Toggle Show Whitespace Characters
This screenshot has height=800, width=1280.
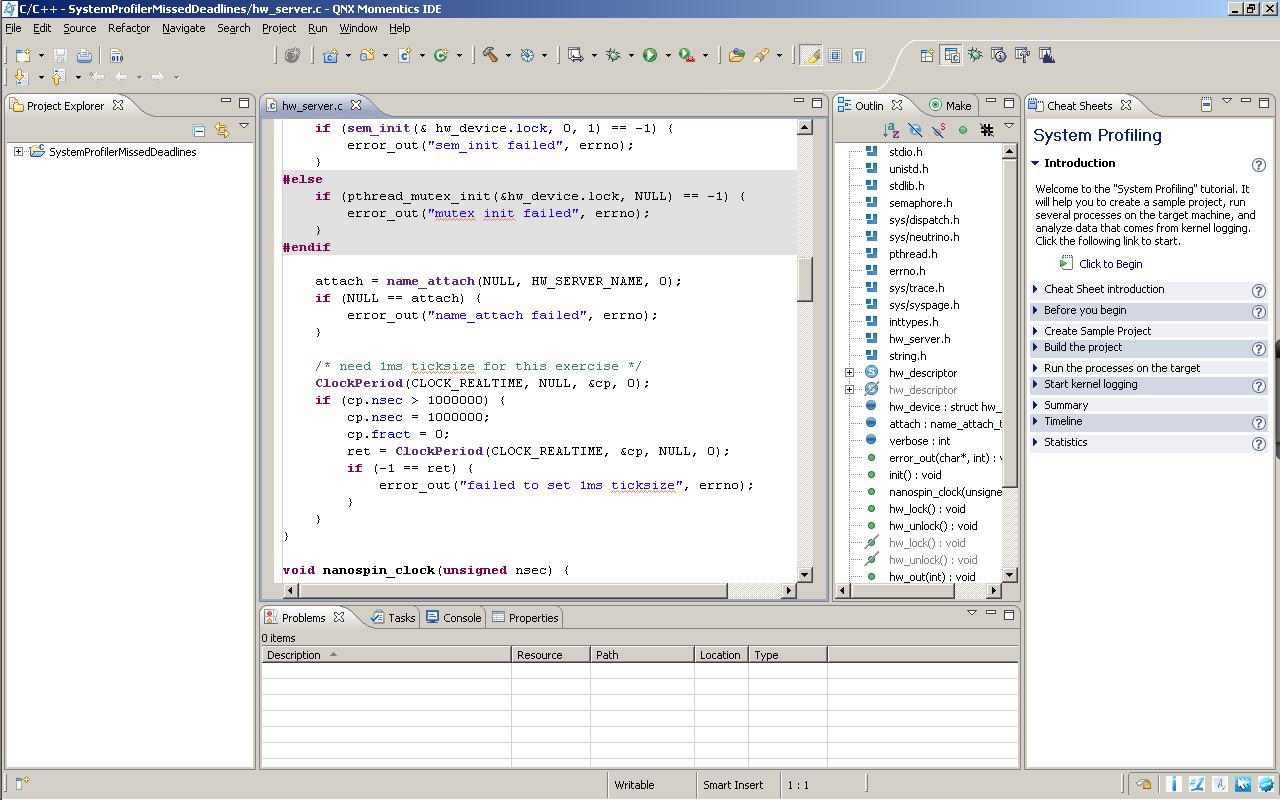[x=858, y=56]
